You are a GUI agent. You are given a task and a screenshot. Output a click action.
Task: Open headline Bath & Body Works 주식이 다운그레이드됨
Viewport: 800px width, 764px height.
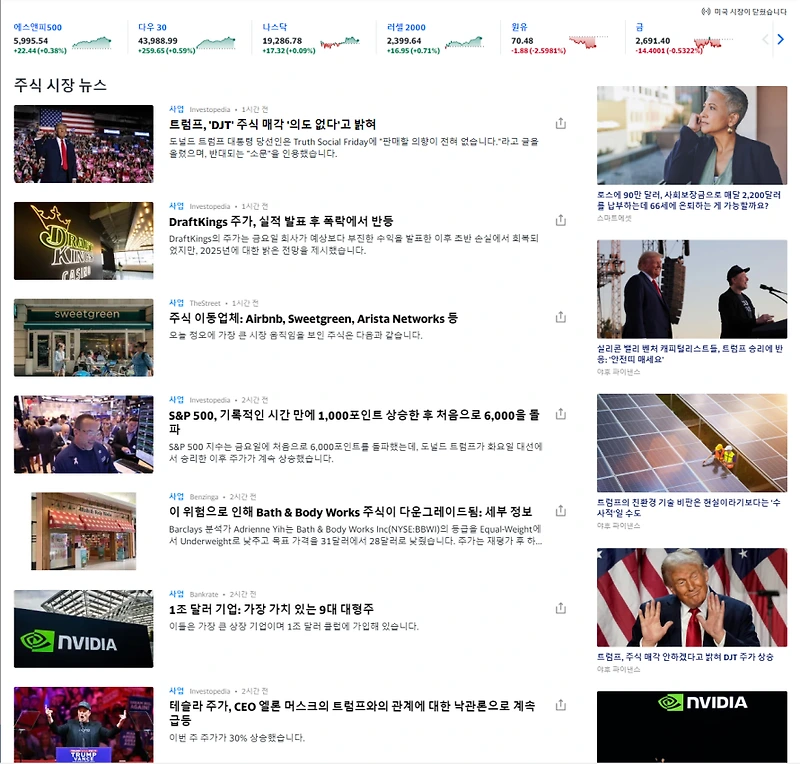tap(351, 512)
